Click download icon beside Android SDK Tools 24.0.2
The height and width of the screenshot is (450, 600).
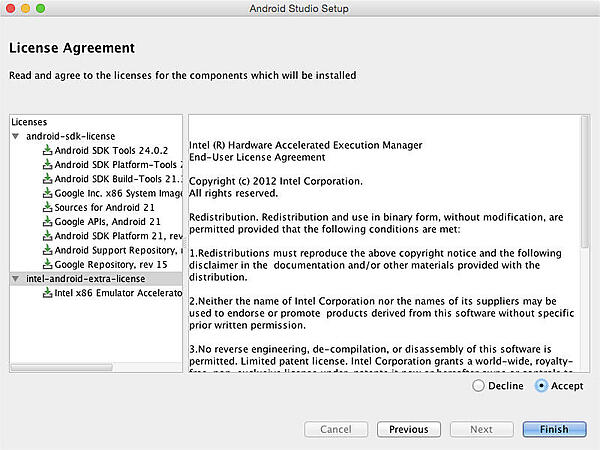pyautogui.click(x=47, y=150)
